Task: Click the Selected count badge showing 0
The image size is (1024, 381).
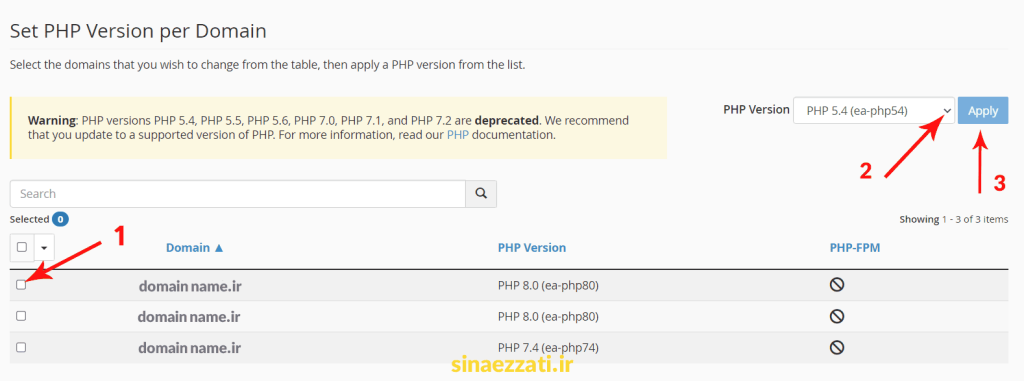Action: click(x=61, y=220)
